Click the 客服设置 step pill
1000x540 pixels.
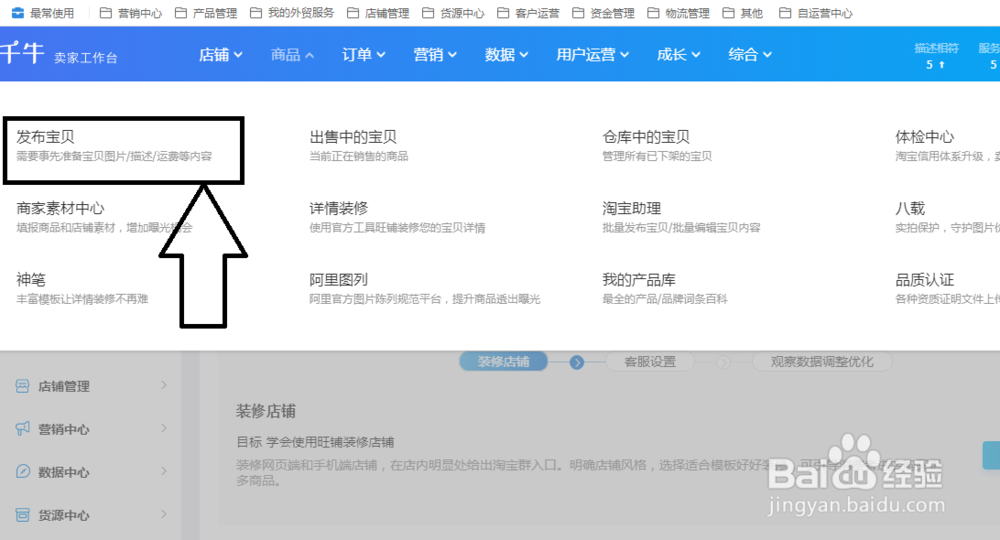(x=650, y=362)
